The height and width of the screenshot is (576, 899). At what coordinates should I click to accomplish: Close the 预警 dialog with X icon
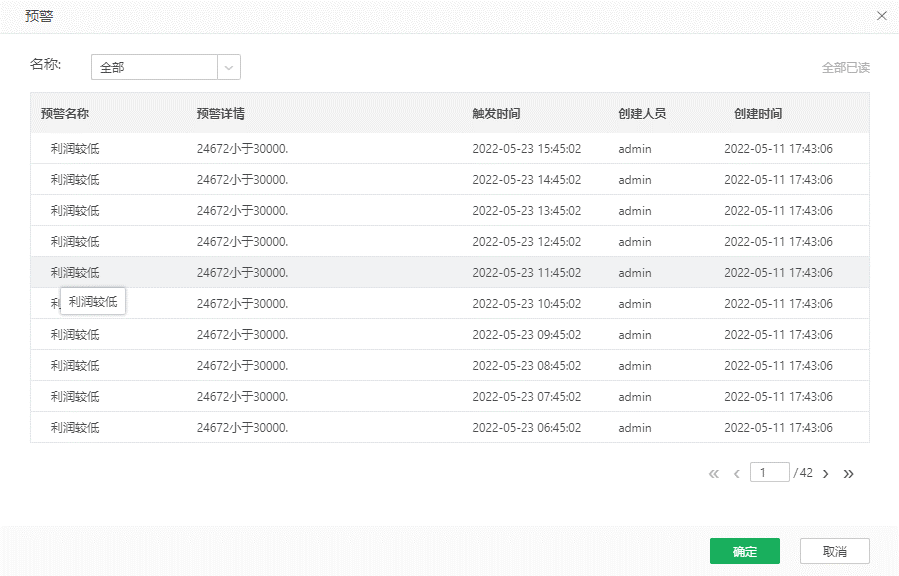point(881,16)
